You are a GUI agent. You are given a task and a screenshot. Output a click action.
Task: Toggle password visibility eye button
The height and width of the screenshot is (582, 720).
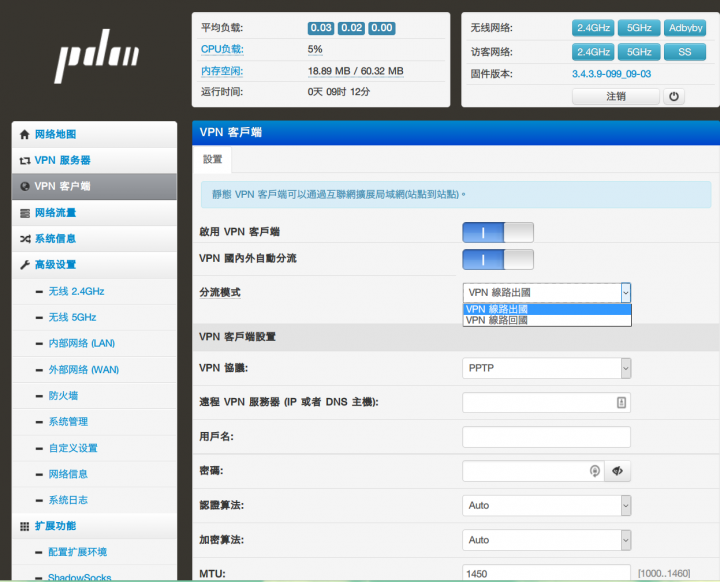[x=618, y=471]
